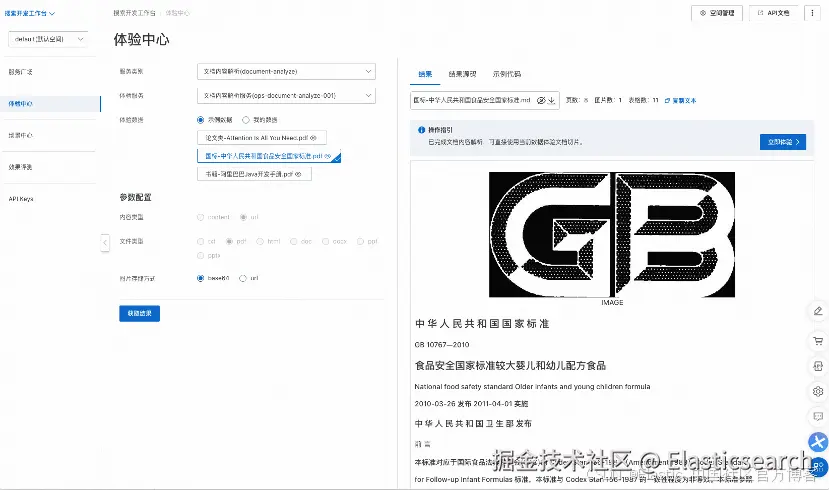Open the settings gear floating icon
Screen dimensions: 830x490
coord(818,392)
